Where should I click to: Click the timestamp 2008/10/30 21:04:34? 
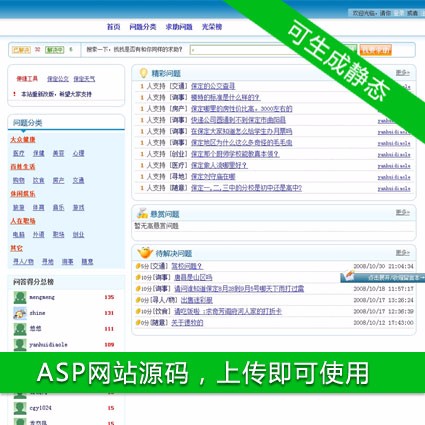click(x=383, y=266)
